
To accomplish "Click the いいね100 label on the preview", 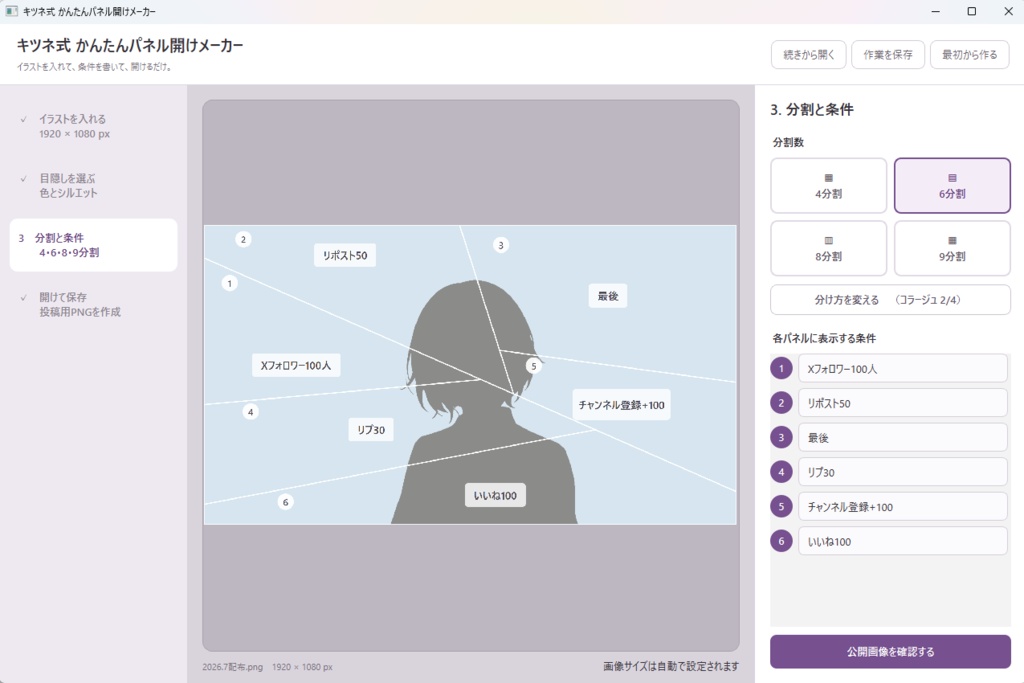I will click(495, 496).
